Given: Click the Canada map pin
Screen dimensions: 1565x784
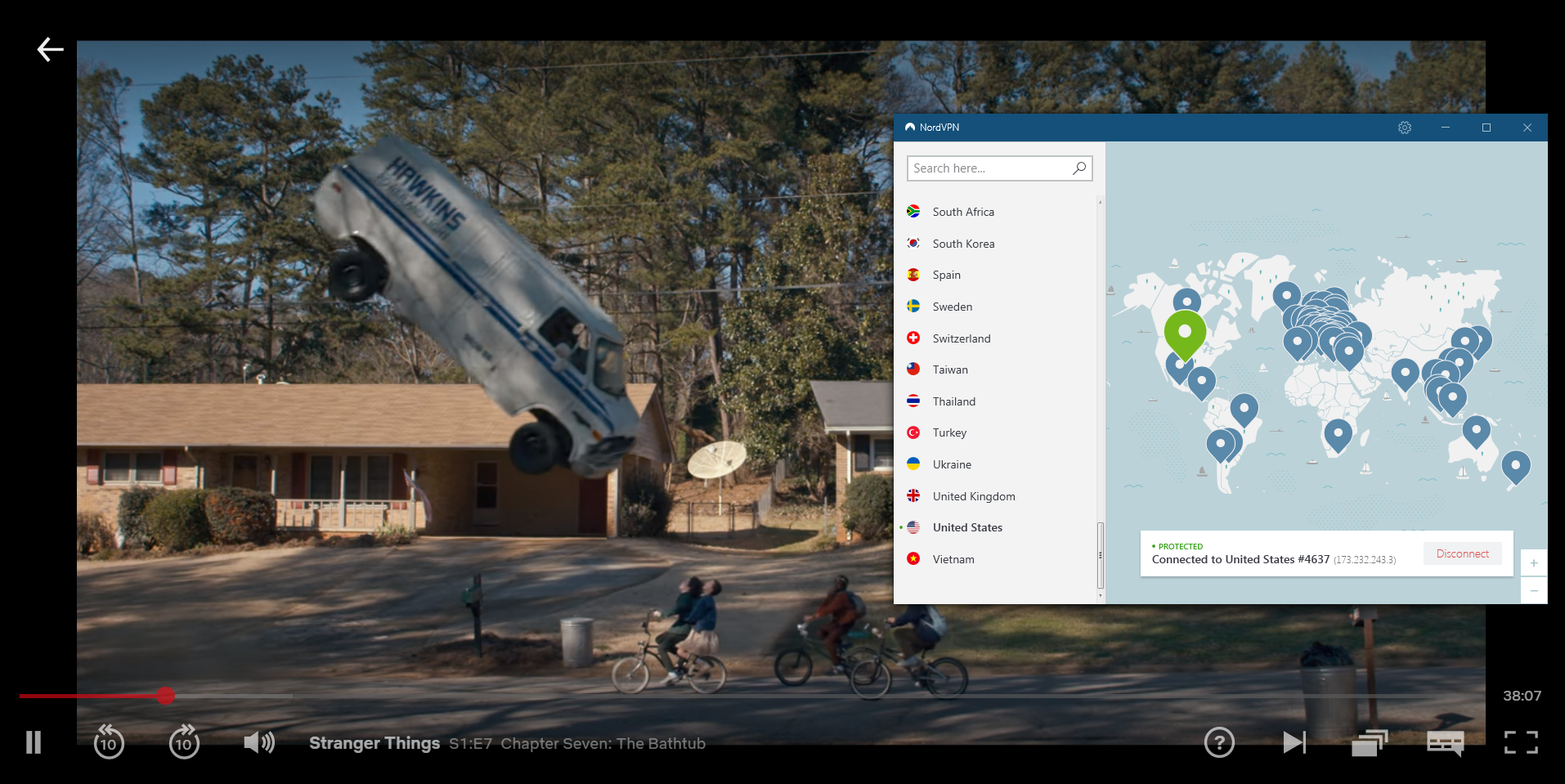Looking at the screenshot, I should click(x=1186, y=301).
